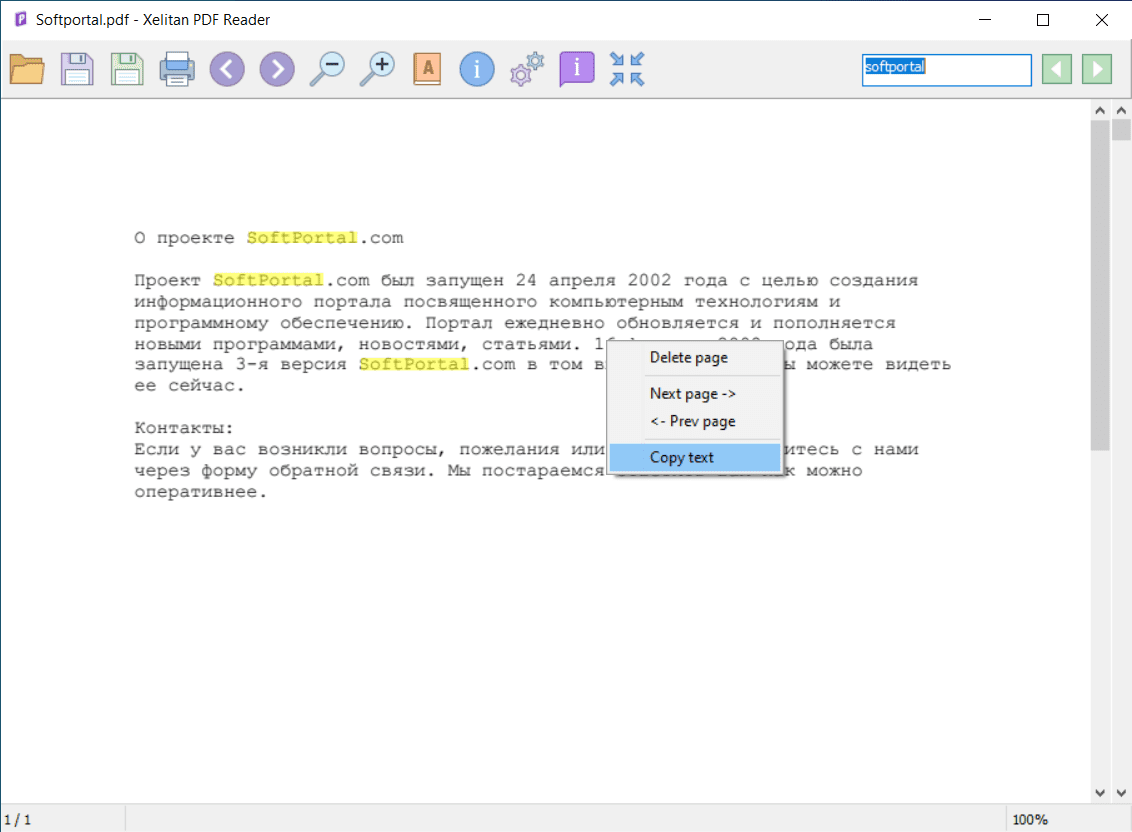1132x832 pixels.
Task: Zoom out with the minus magnifier
Action: [327, 69]
